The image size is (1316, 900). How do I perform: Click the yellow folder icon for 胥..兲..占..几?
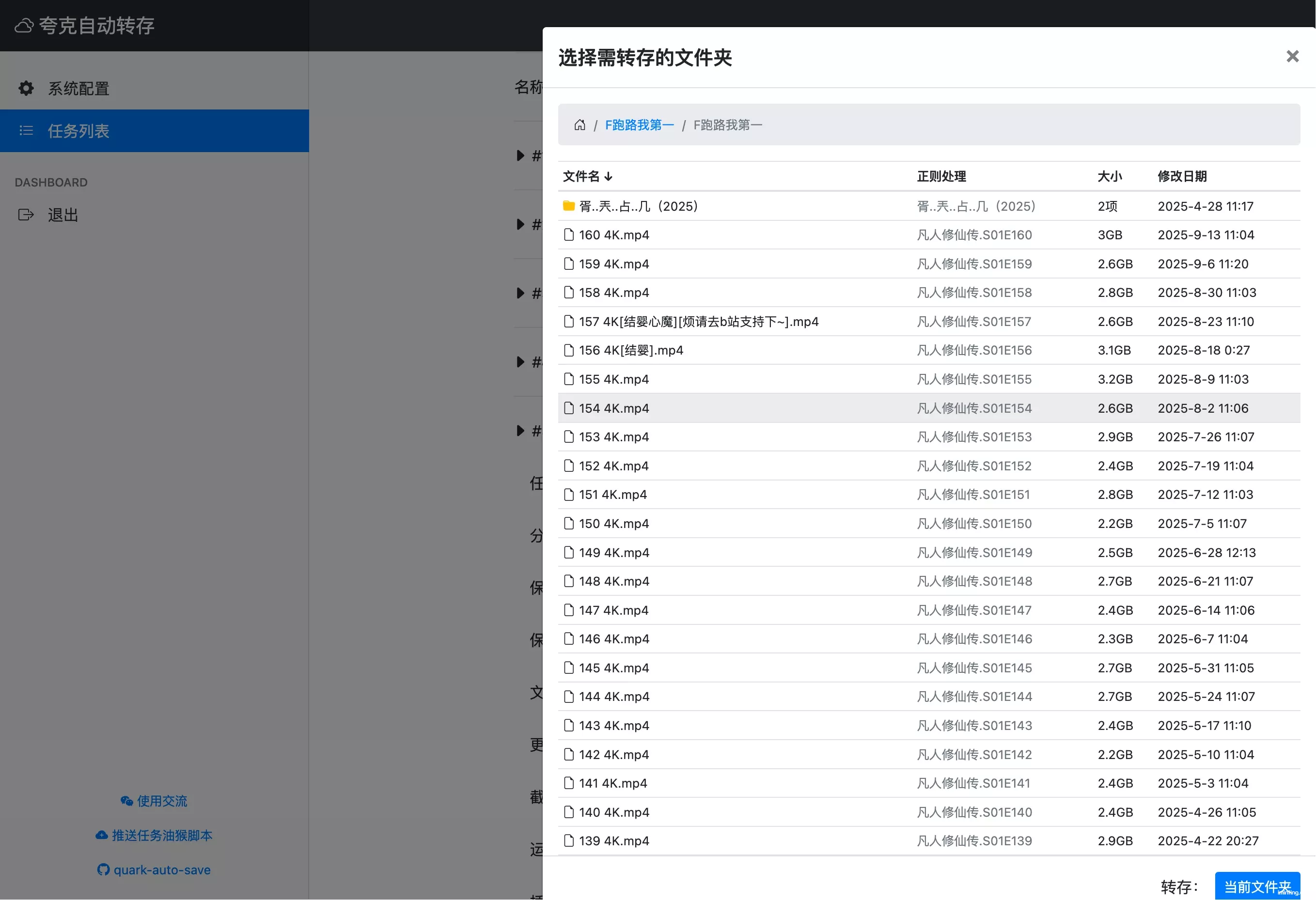coord(568,205)
